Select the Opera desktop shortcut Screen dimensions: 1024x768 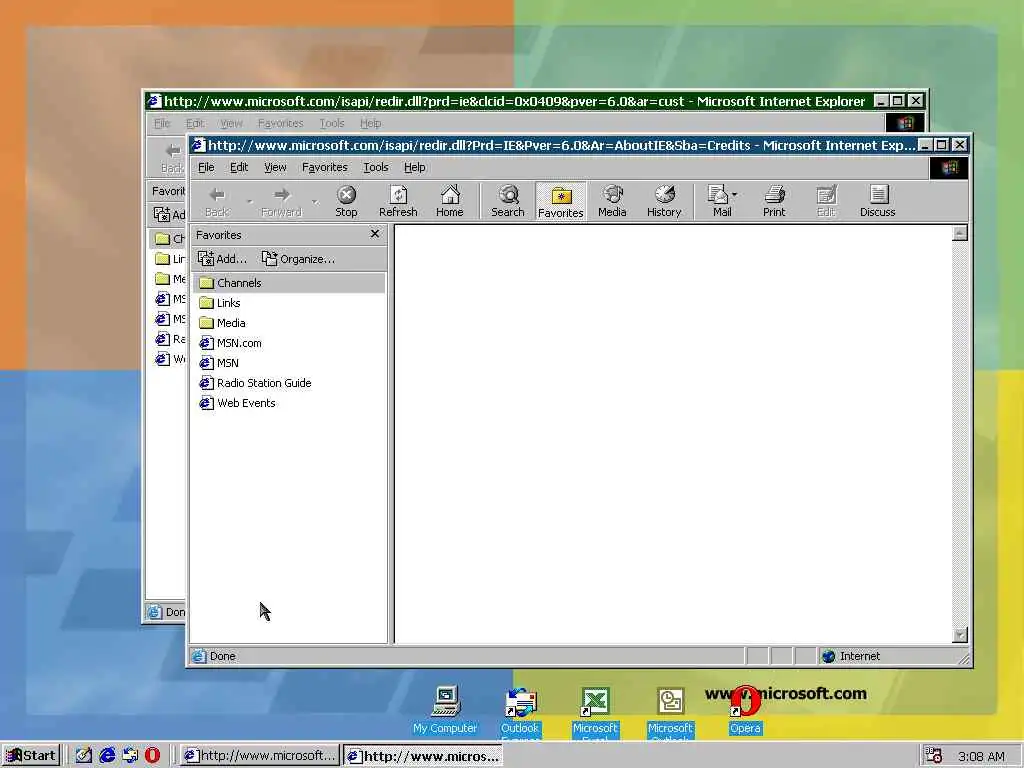745,710
